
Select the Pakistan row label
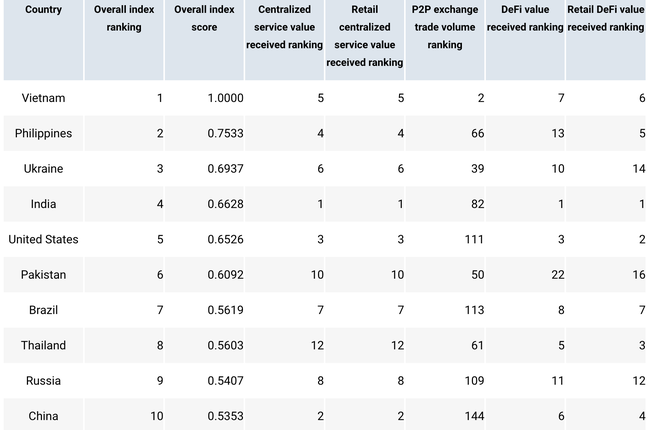[x=43, y=275]
